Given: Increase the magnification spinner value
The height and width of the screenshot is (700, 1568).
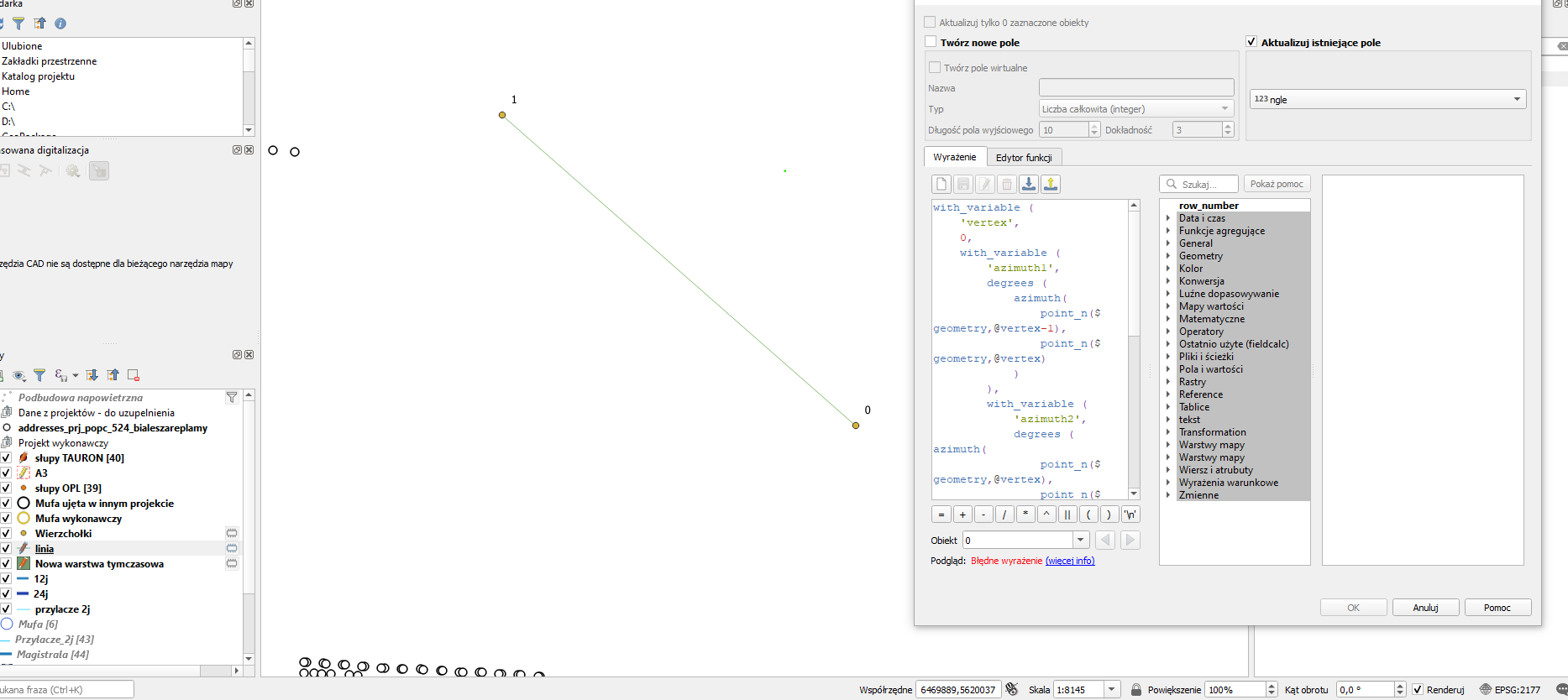Looking at the screenshot, I should click(x=1272, y=686).
